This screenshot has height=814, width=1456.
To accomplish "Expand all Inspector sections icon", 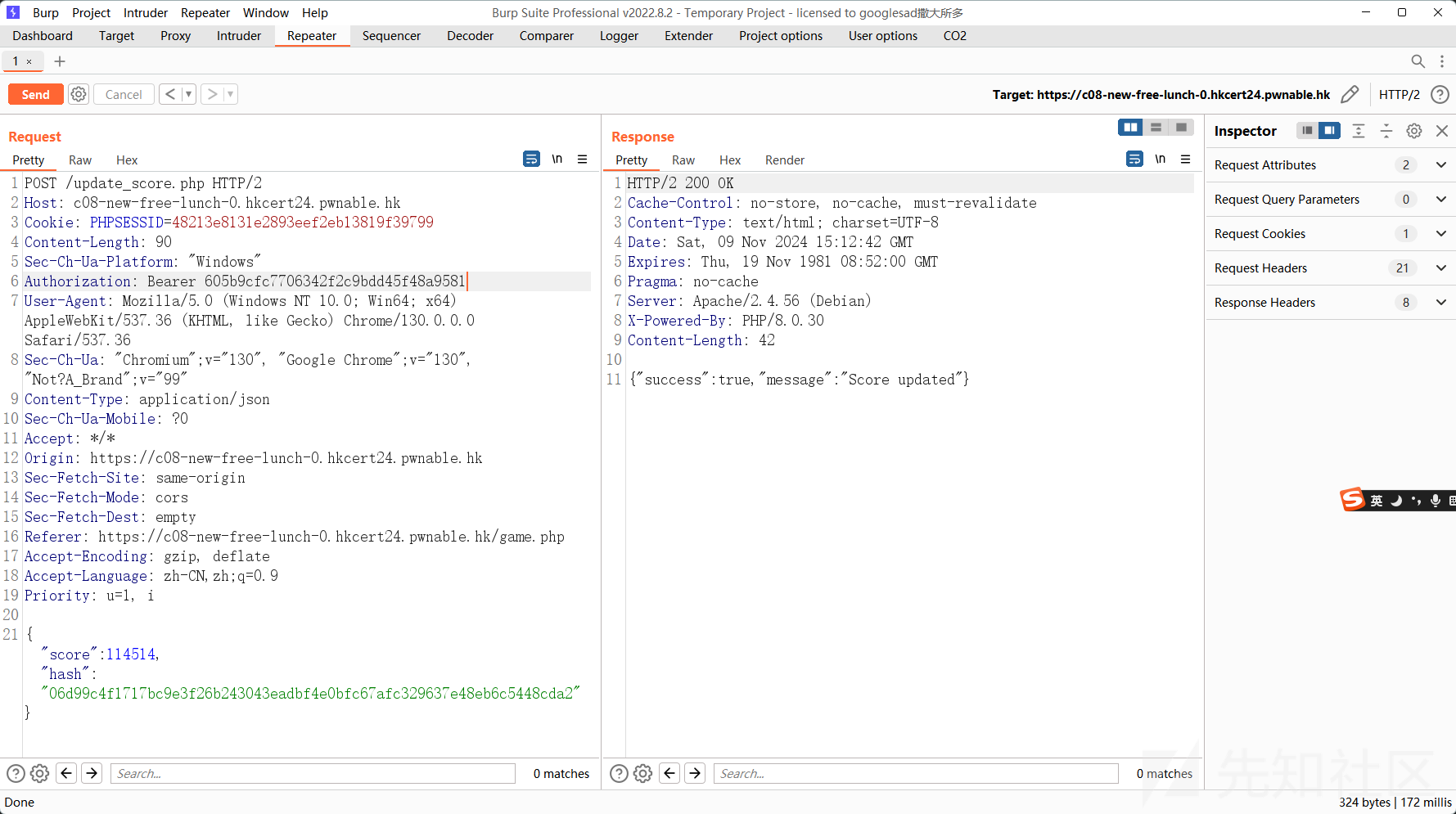I will click(x=1359, y=131).
